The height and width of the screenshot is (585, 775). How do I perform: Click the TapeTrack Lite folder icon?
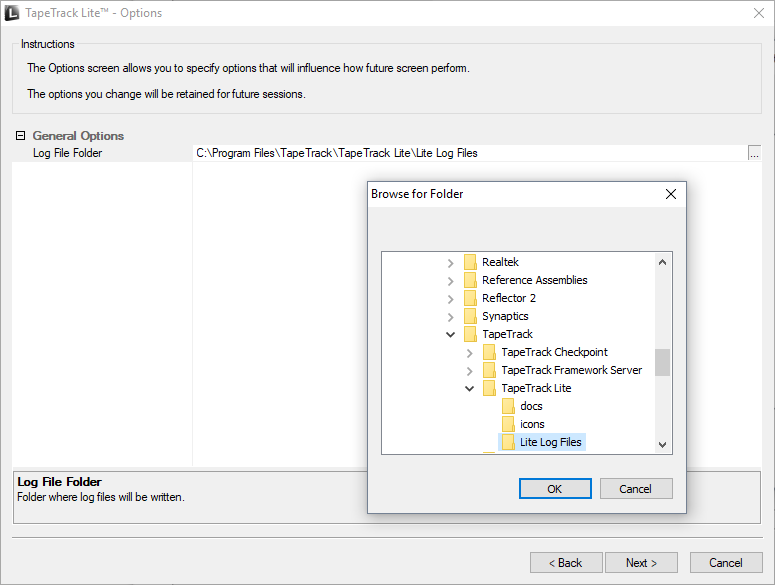pos(489,388)
